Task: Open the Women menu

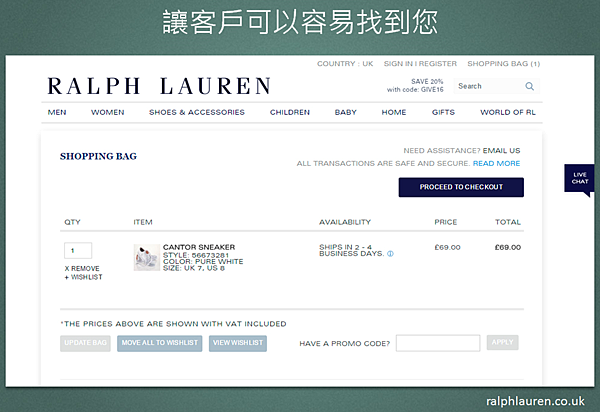Action: pyautogui.click(x=108, y=112)
